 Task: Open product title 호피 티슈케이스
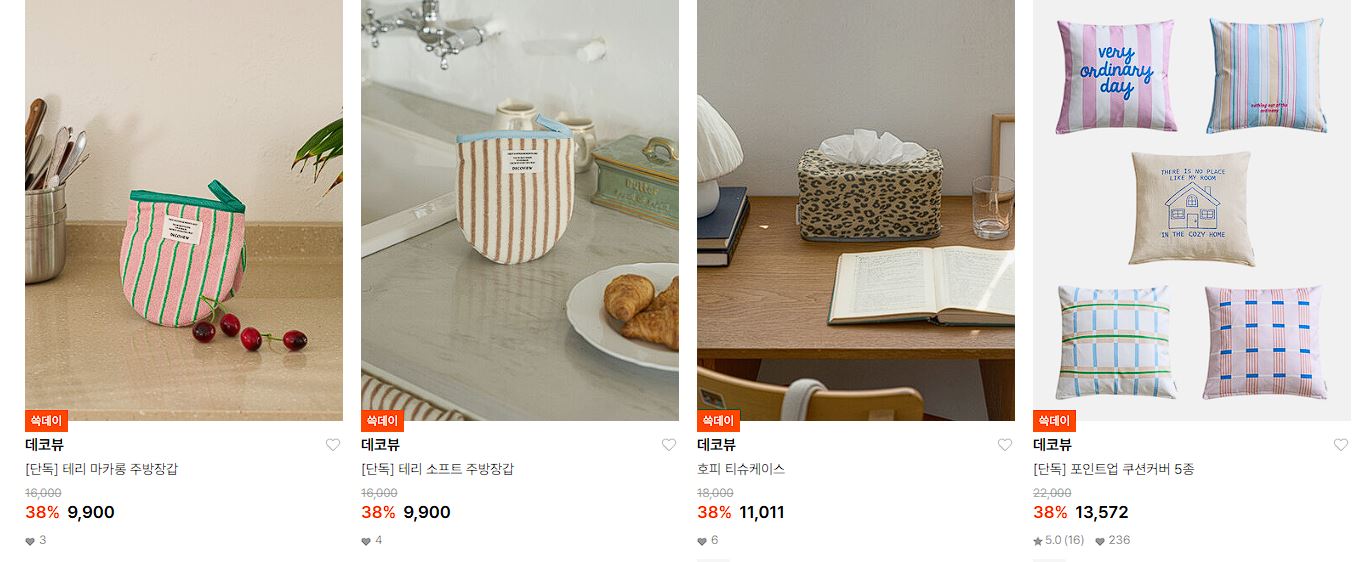741,469
